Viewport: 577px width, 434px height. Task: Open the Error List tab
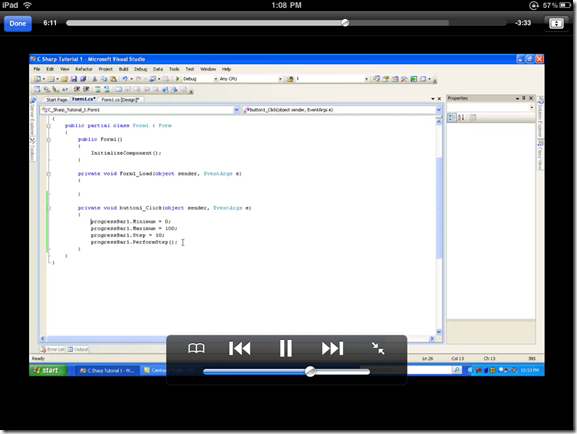(x=53, y=349)
